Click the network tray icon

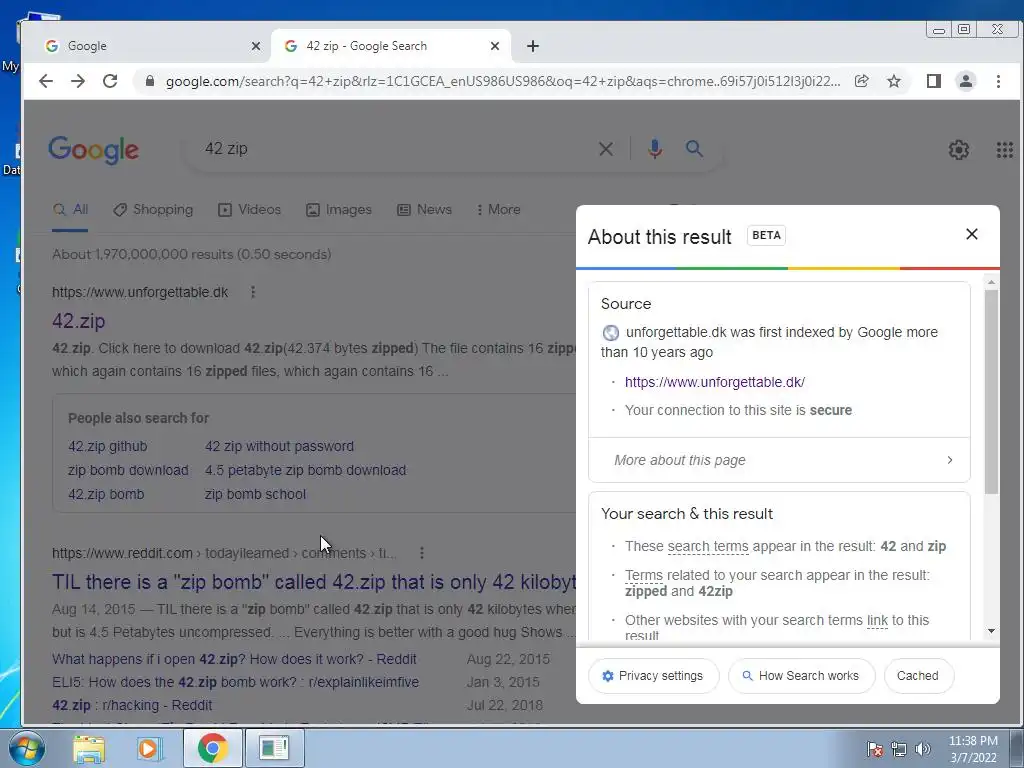click(899, 749)
